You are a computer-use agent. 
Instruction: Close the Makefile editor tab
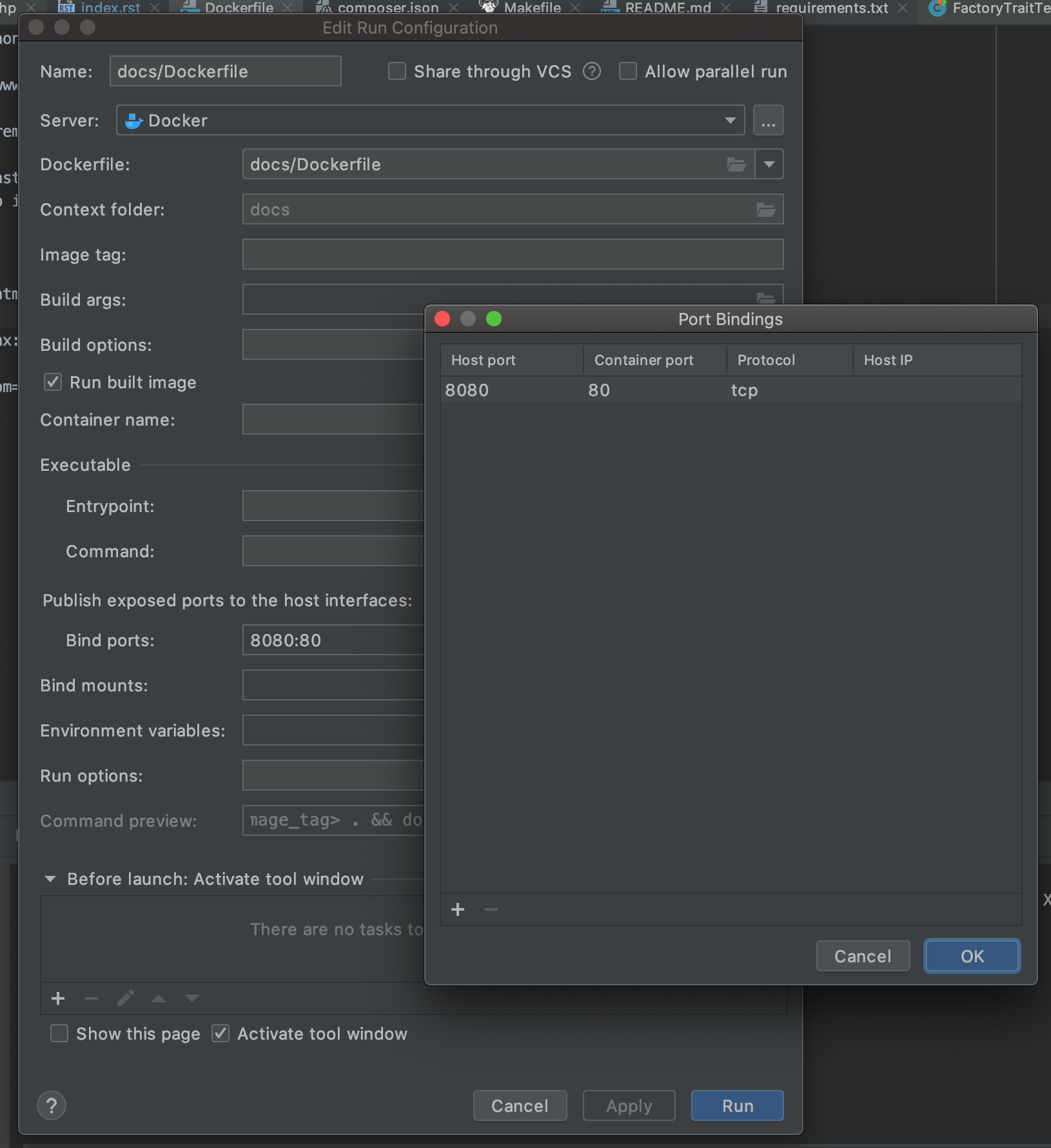point(575,8)
